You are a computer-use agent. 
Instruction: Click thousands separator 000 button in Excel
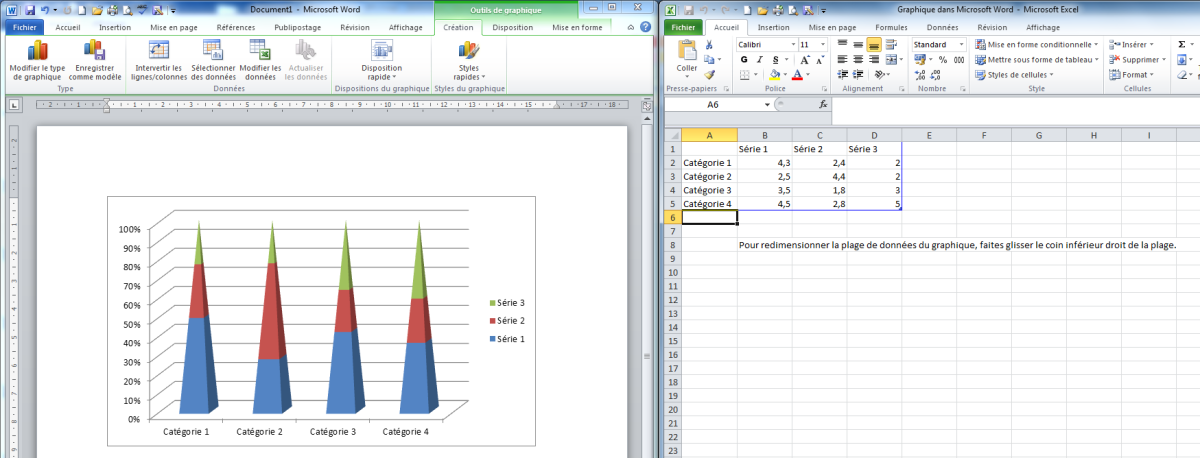959,60
